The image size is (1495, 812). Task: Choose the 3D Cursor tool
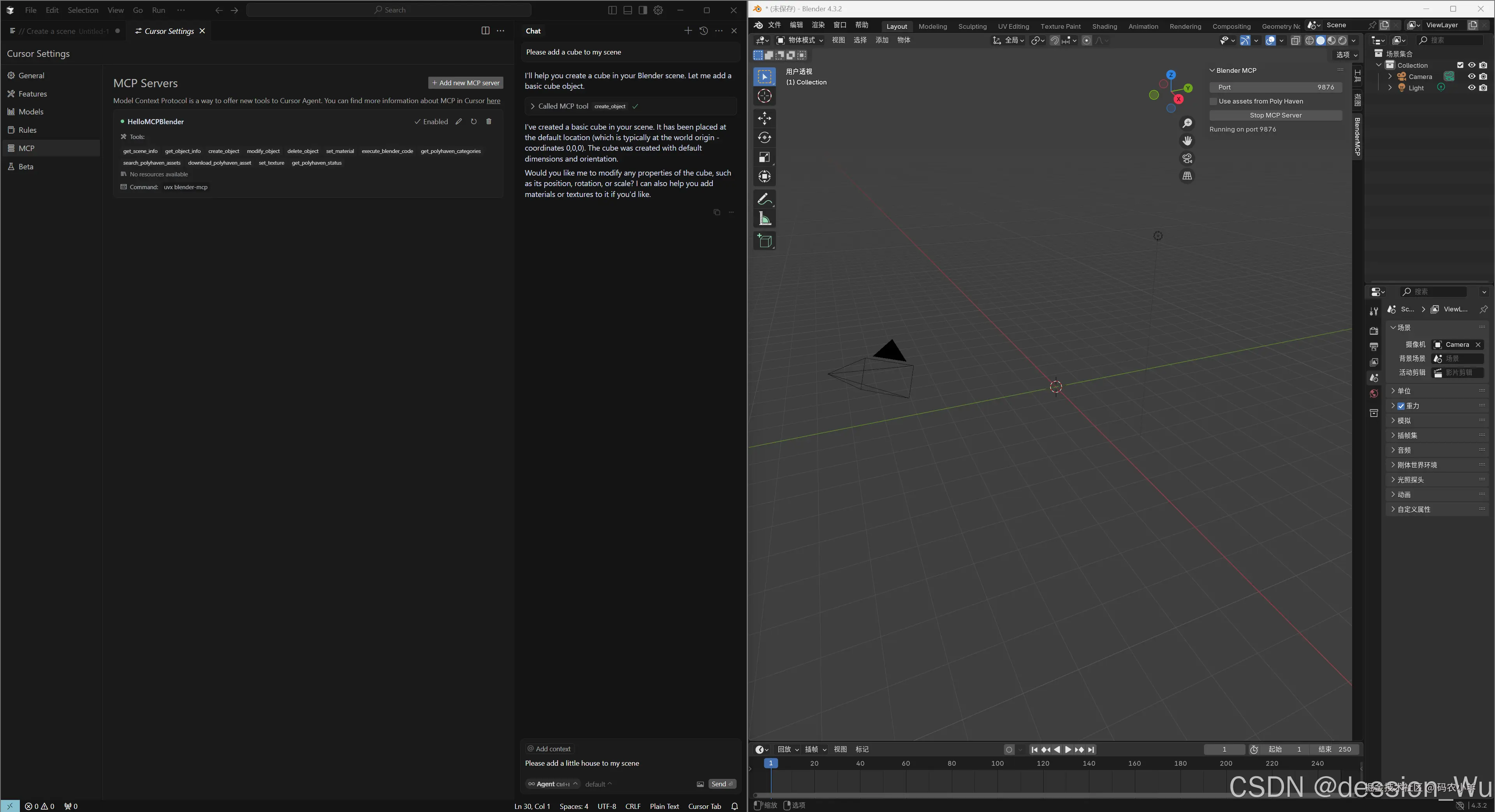[764, 97]
